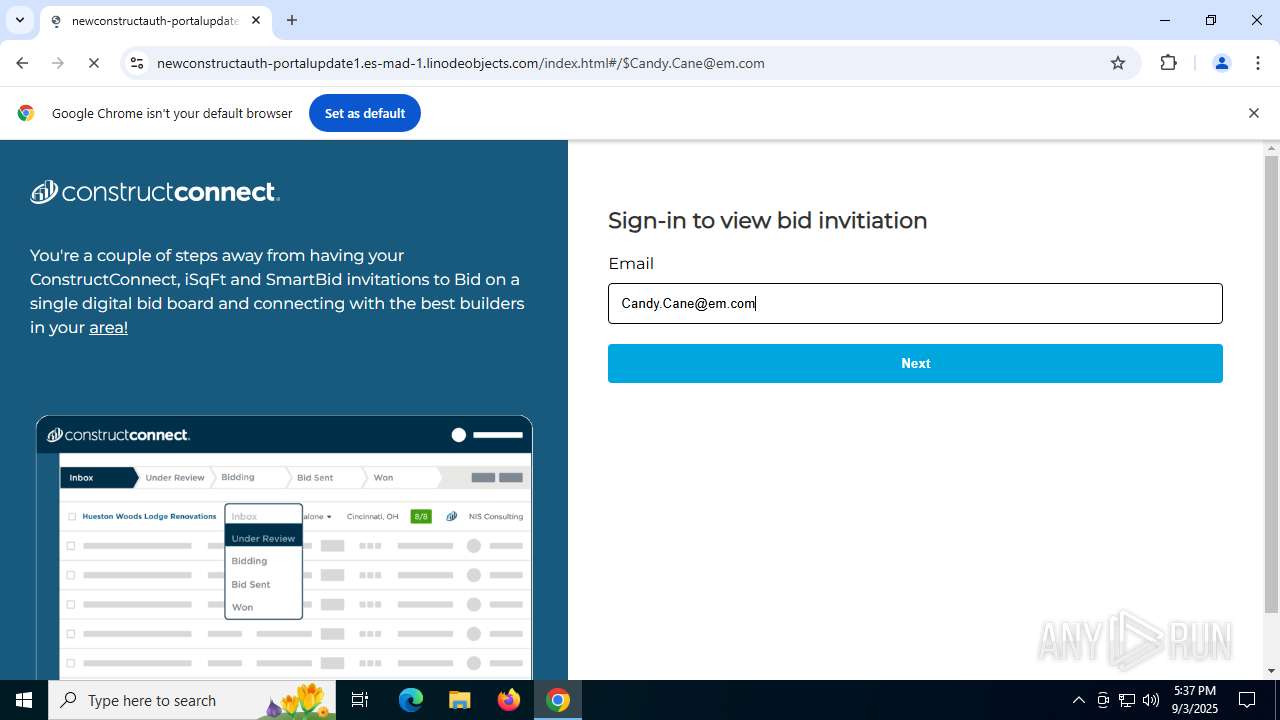Viewport: 1280px width, 720px height.
Task: Open Task View in taskbar
Action: click(x=360, y=700)
